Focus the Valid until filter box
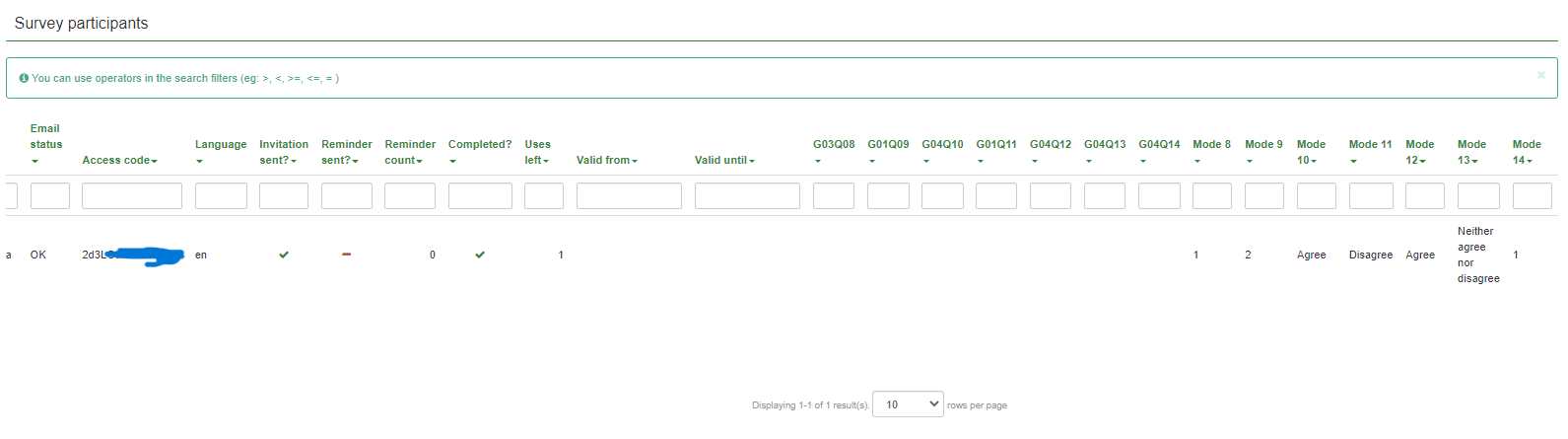Screen dimensions: 1568x439 click(747, 196)
